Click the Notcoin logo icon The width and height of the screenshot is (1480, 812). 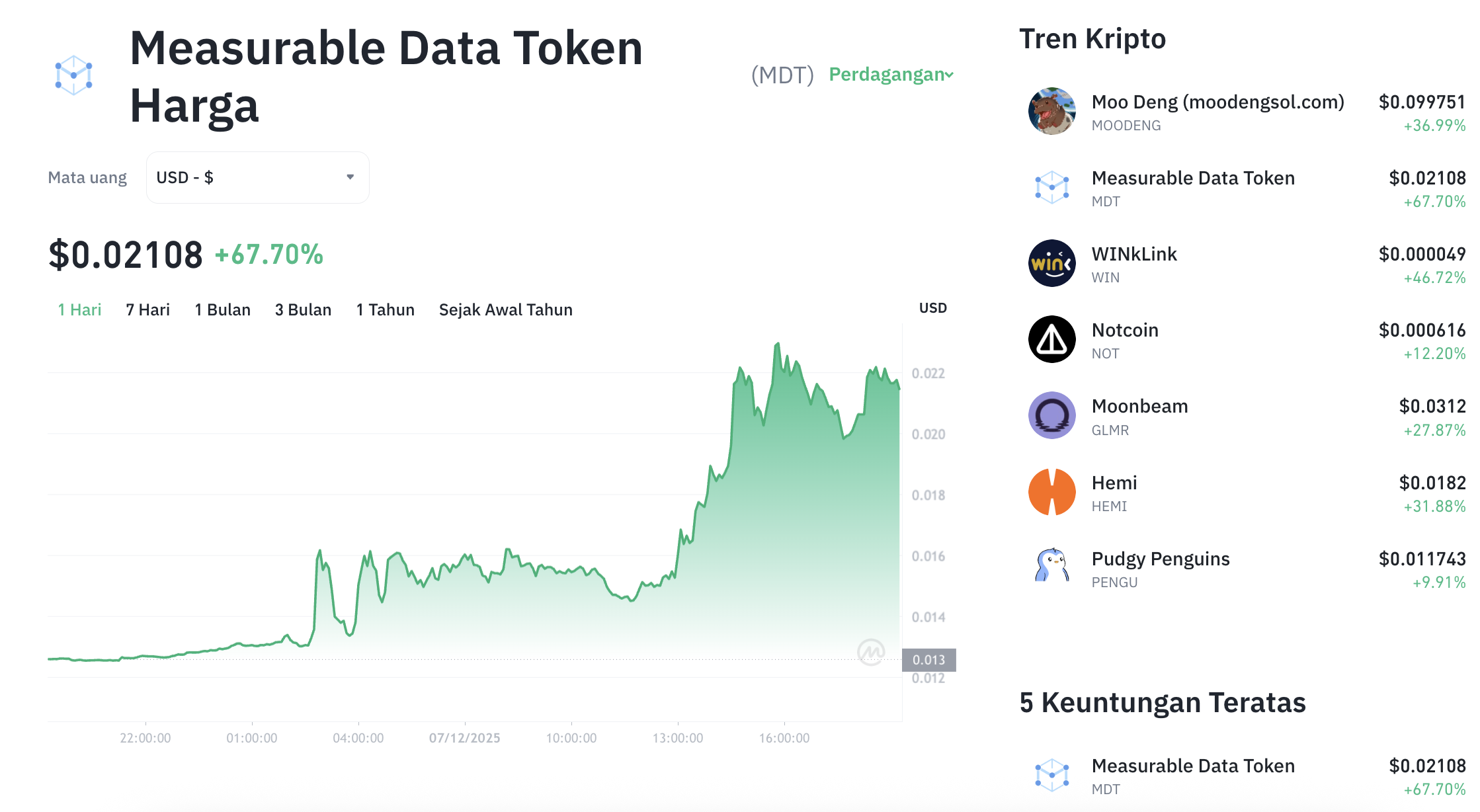pyautogui.click(x=1051, y=339)
